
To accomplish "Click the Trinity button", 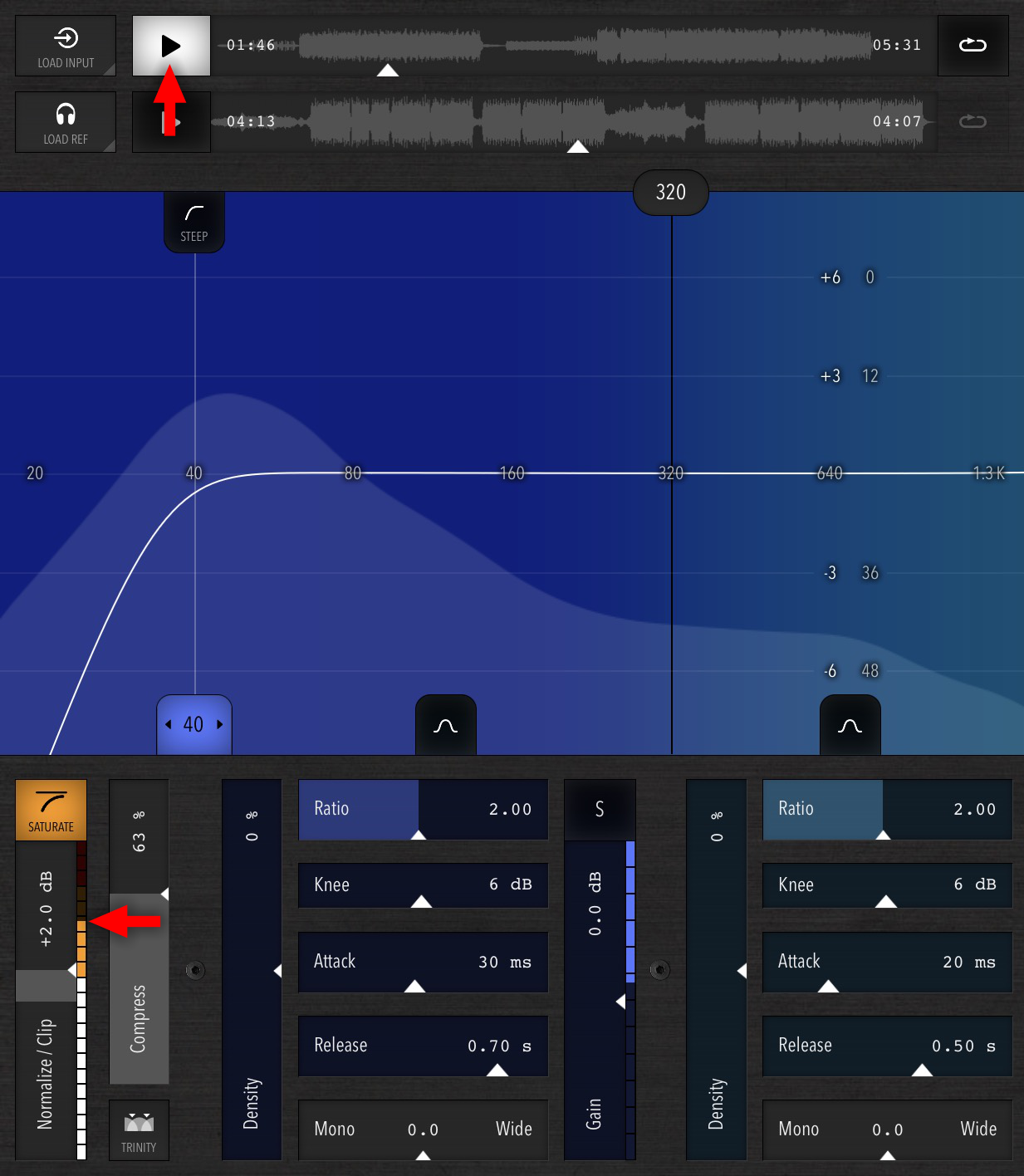I will [x=139, y=1130].
